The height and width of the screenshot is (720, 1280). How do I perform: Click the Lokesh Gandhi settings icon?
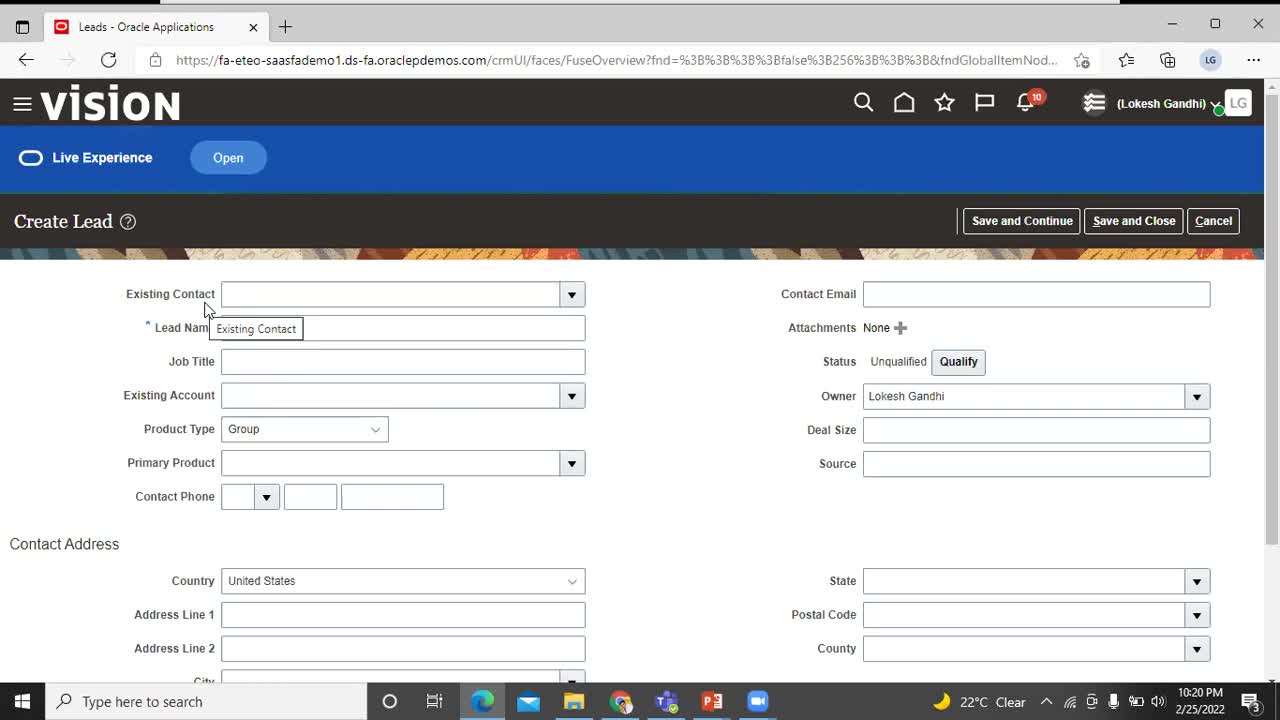pos(1094,103)
